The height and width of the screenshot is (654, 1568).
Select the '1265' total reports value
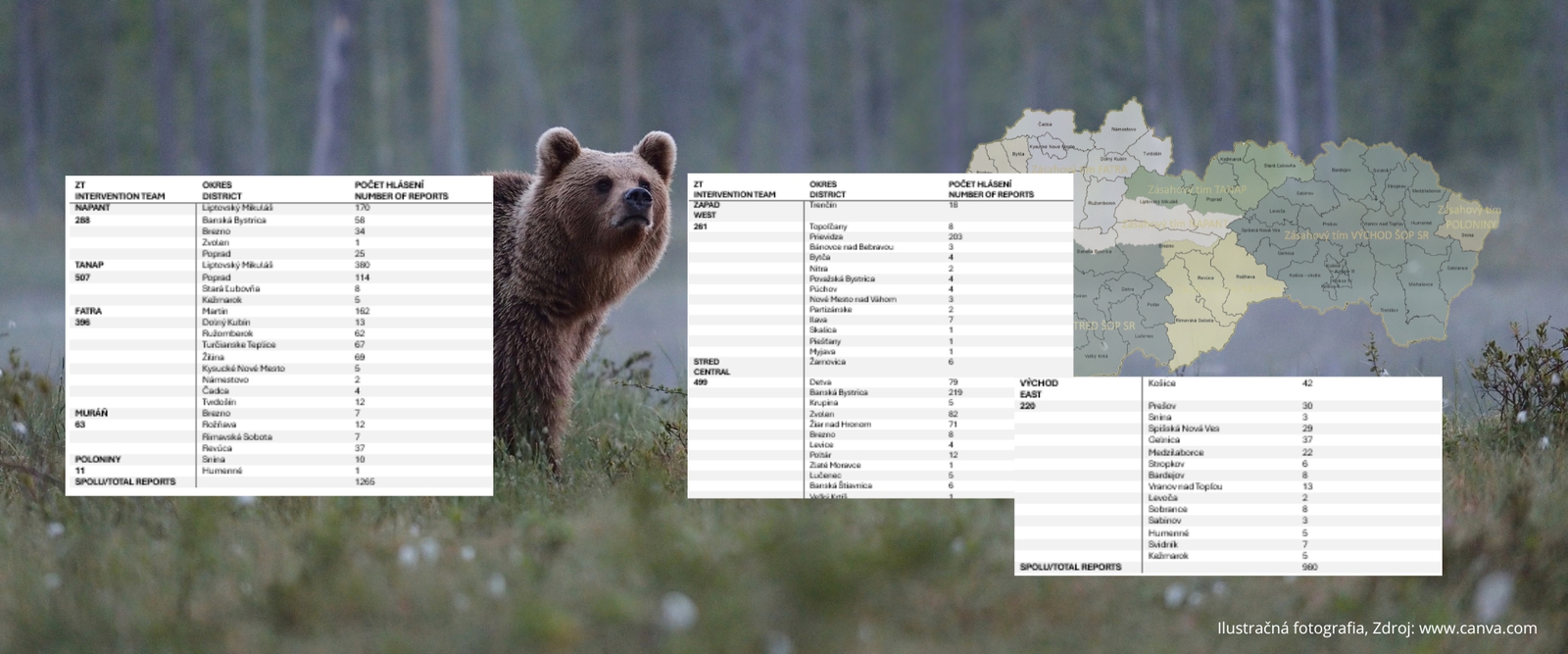pyautogui.click(x=365, y=481)
